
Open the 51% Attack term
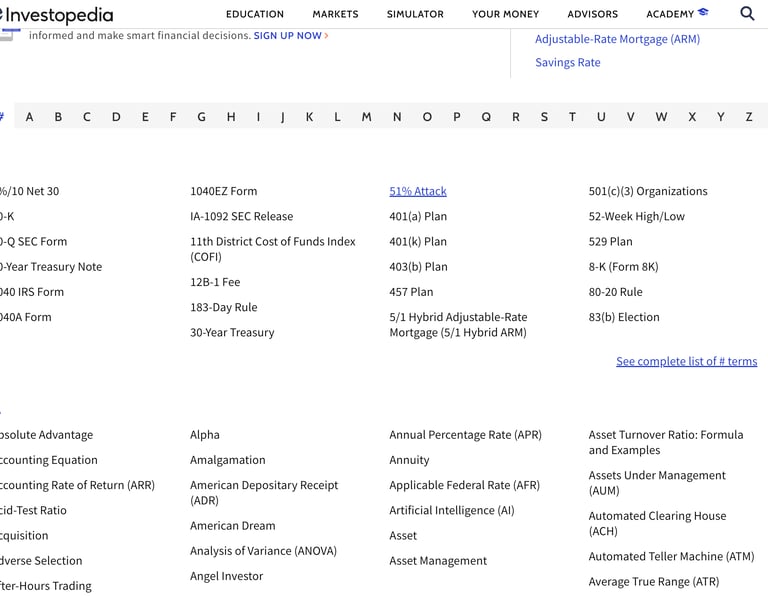point(418,191)
